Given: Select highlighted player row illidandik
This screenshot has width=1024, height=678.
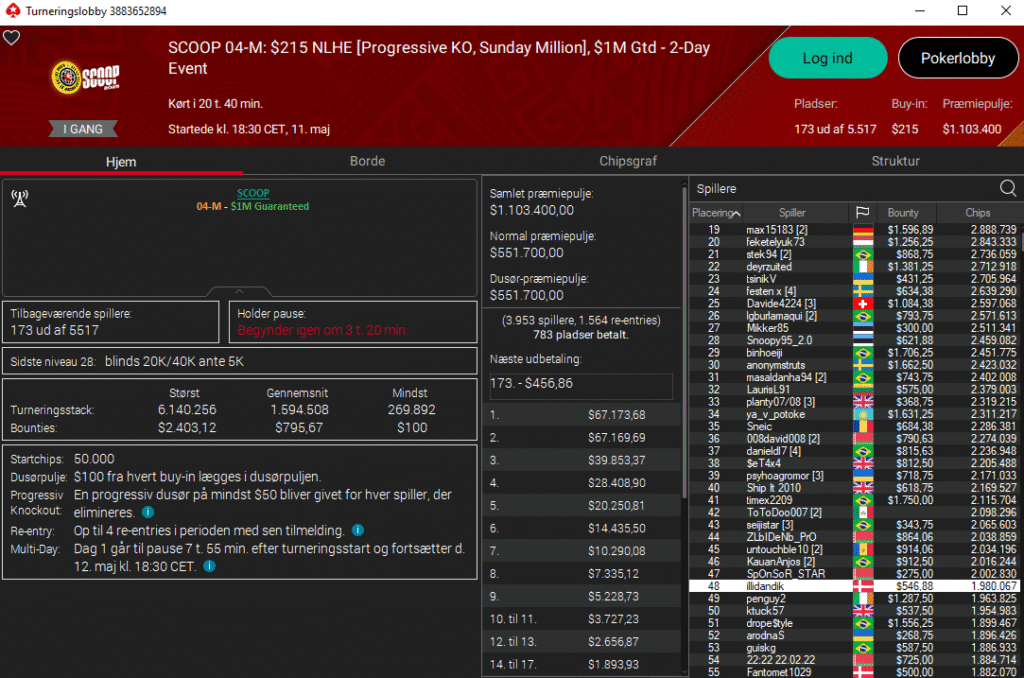Looking at the screenshot, I should tap(854, 587).
